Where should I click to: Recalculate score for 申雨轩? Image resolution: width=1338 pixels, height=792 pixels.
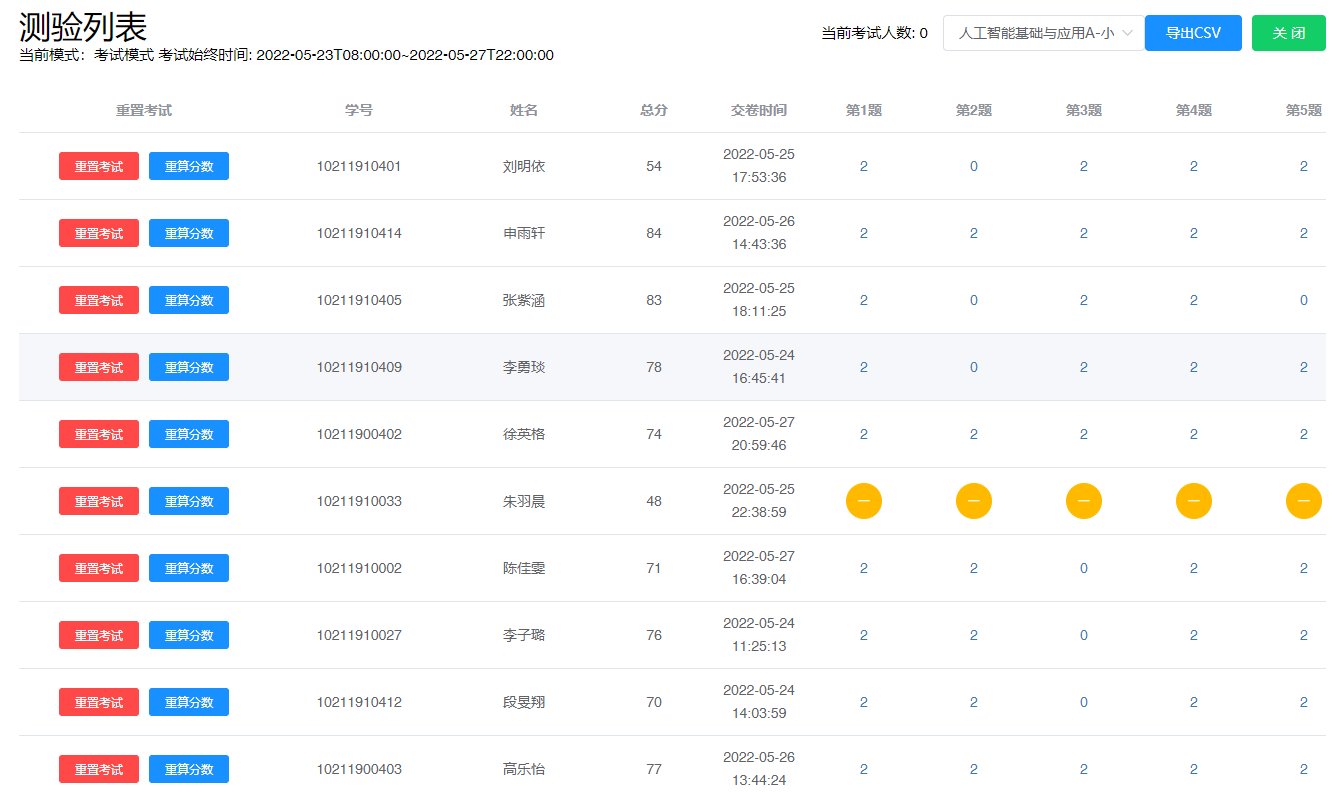[x=189, y=233]
